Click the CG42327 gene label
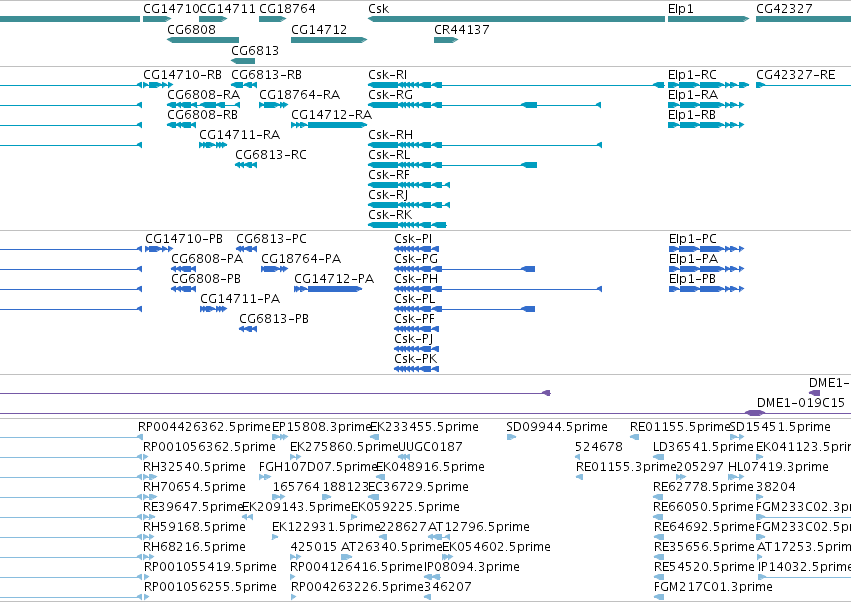This screenshot has width=851, height=602. coord(784,9)
